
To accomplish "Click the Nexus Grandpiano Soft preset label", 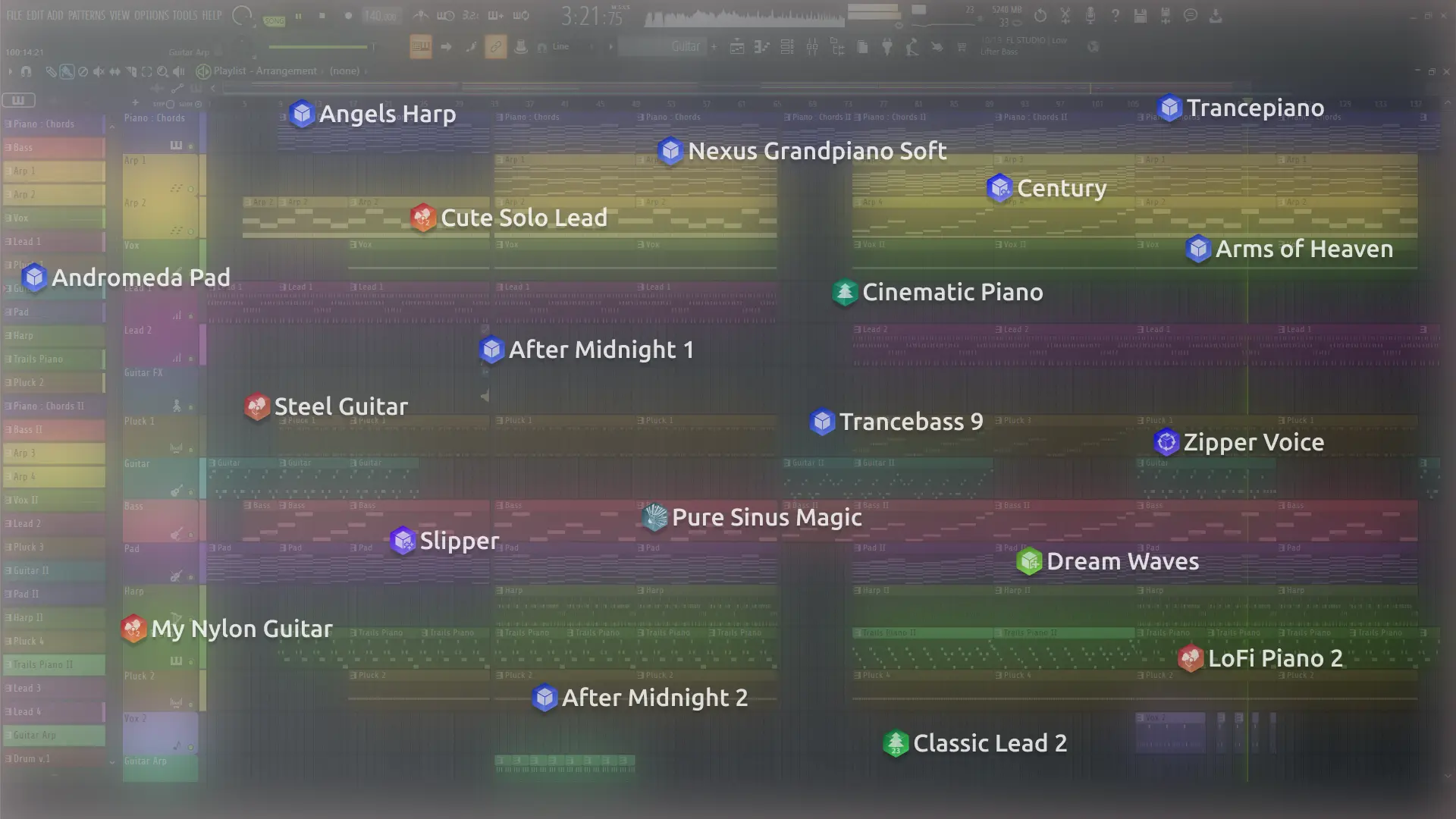I will coord(817,151).
